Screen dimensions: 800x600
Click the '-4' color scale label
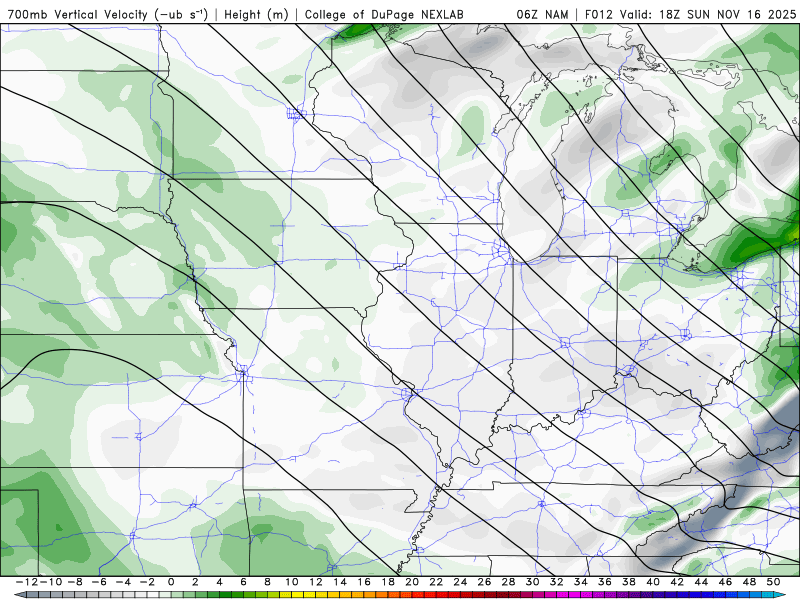coord(123,582)
